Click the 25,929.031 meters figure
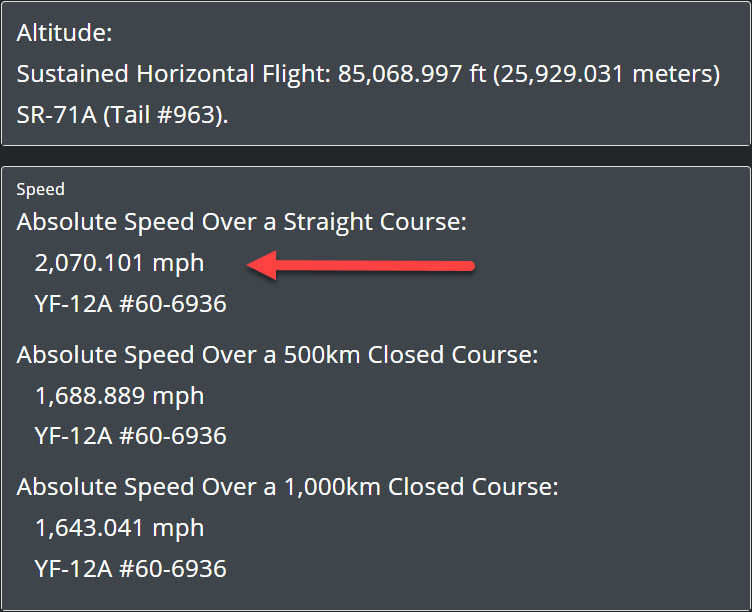752x612 pixels. point(606,74)
